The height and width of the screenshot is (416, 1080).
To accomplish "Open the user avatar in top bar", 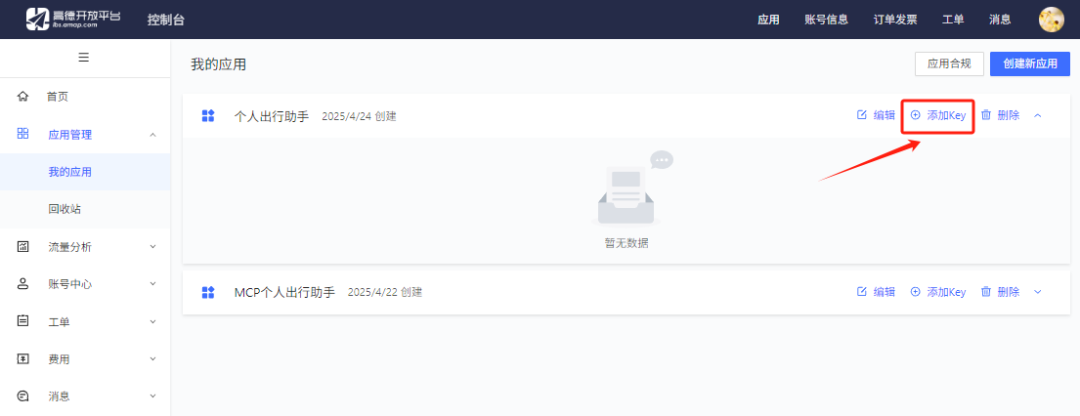I will pos(1052,19).
